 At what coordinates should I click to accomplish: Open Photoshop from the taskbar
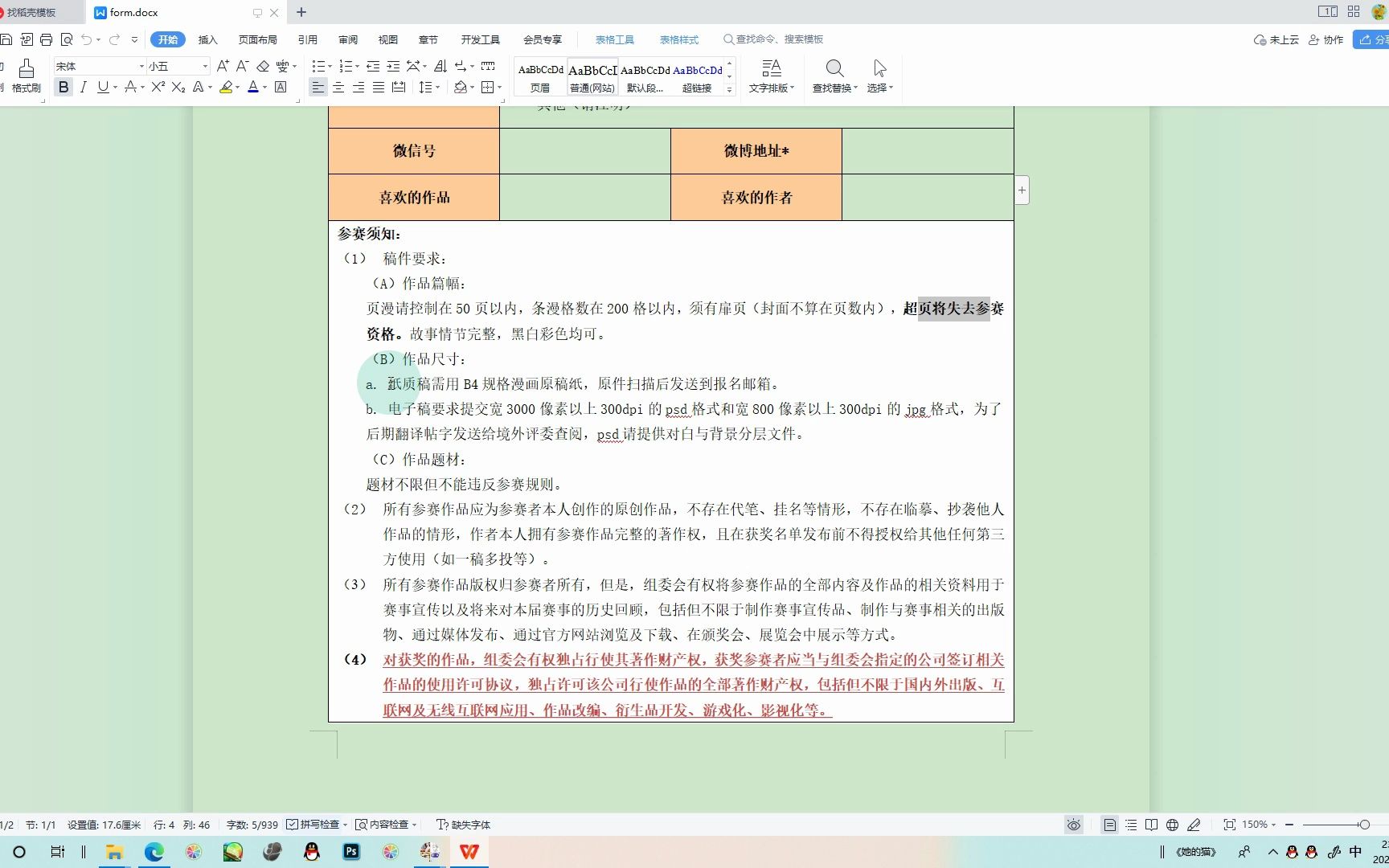tap(351, 852)
